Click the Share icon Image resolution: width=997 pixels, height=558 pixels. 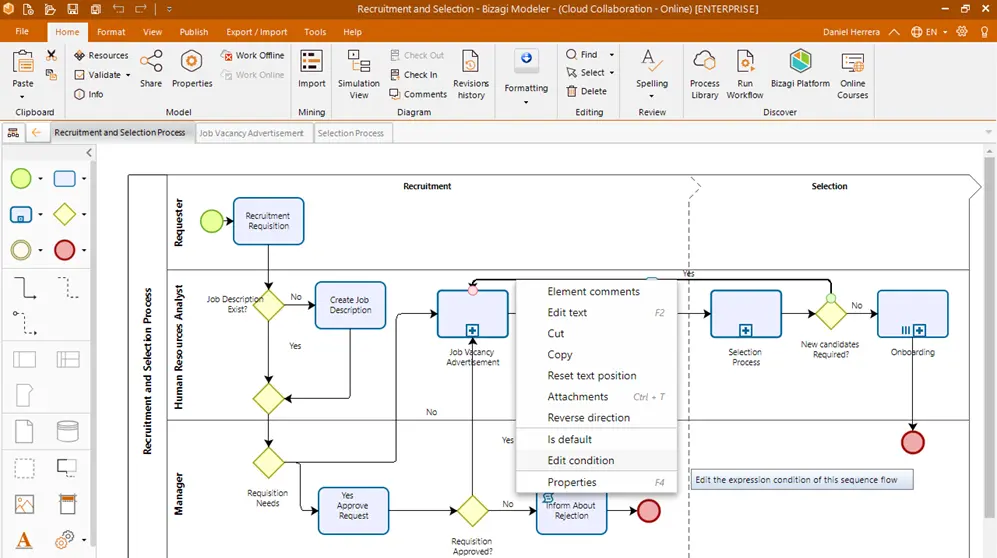pos(151,62)
